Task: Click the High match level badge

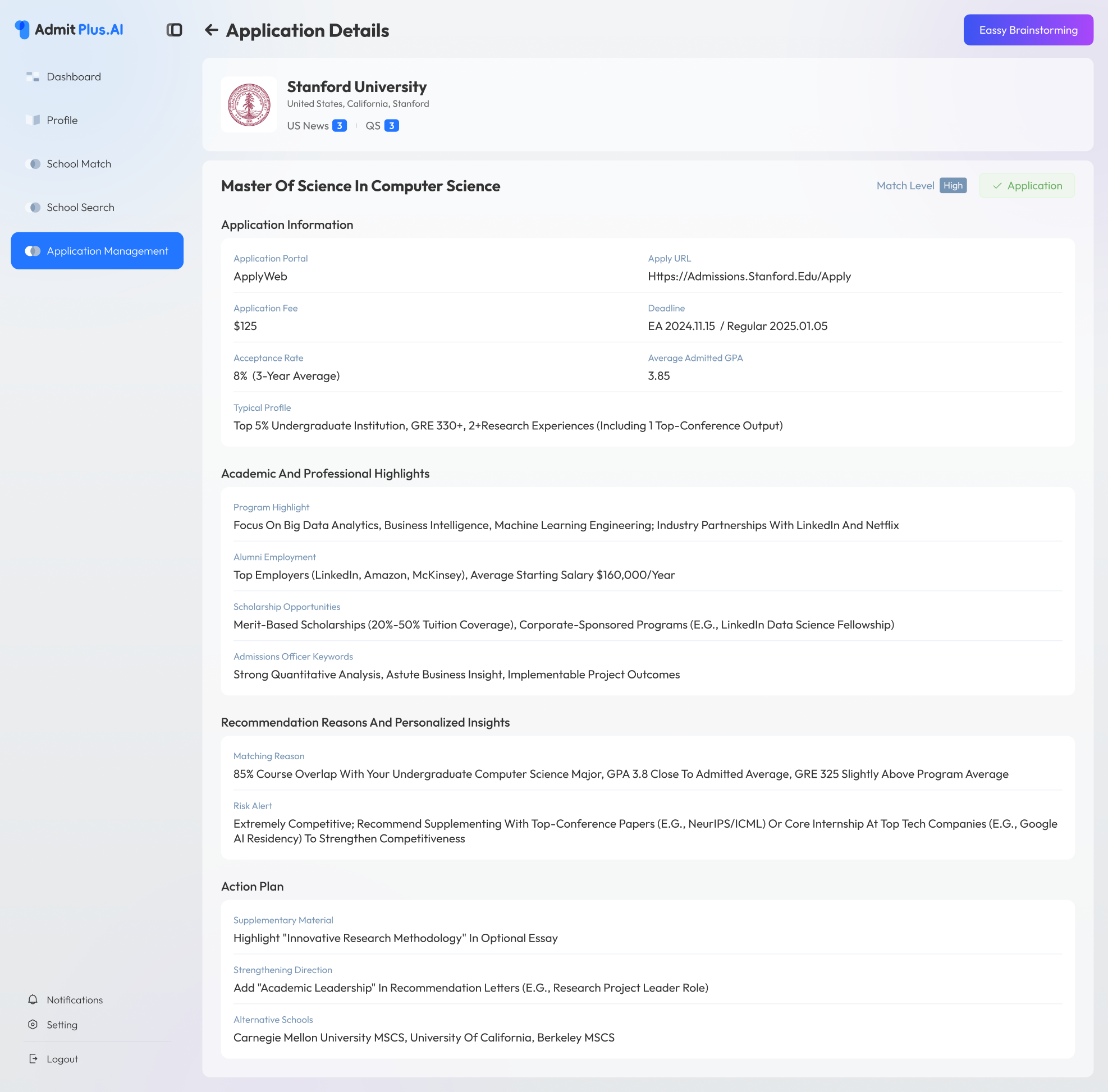Action: pos(953,186)
